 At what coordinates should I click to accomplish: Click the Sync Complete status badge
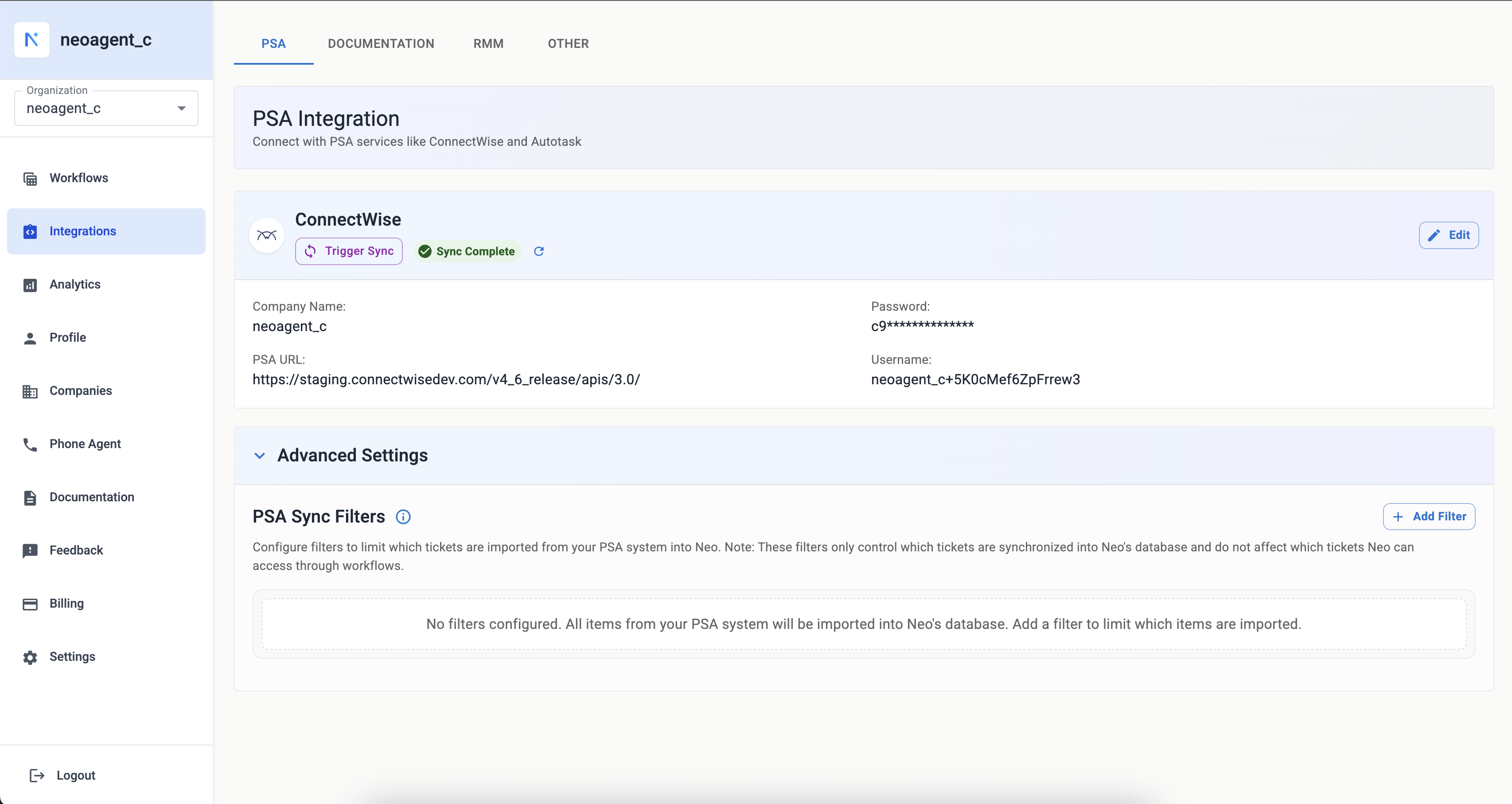(x=467, y=251)
